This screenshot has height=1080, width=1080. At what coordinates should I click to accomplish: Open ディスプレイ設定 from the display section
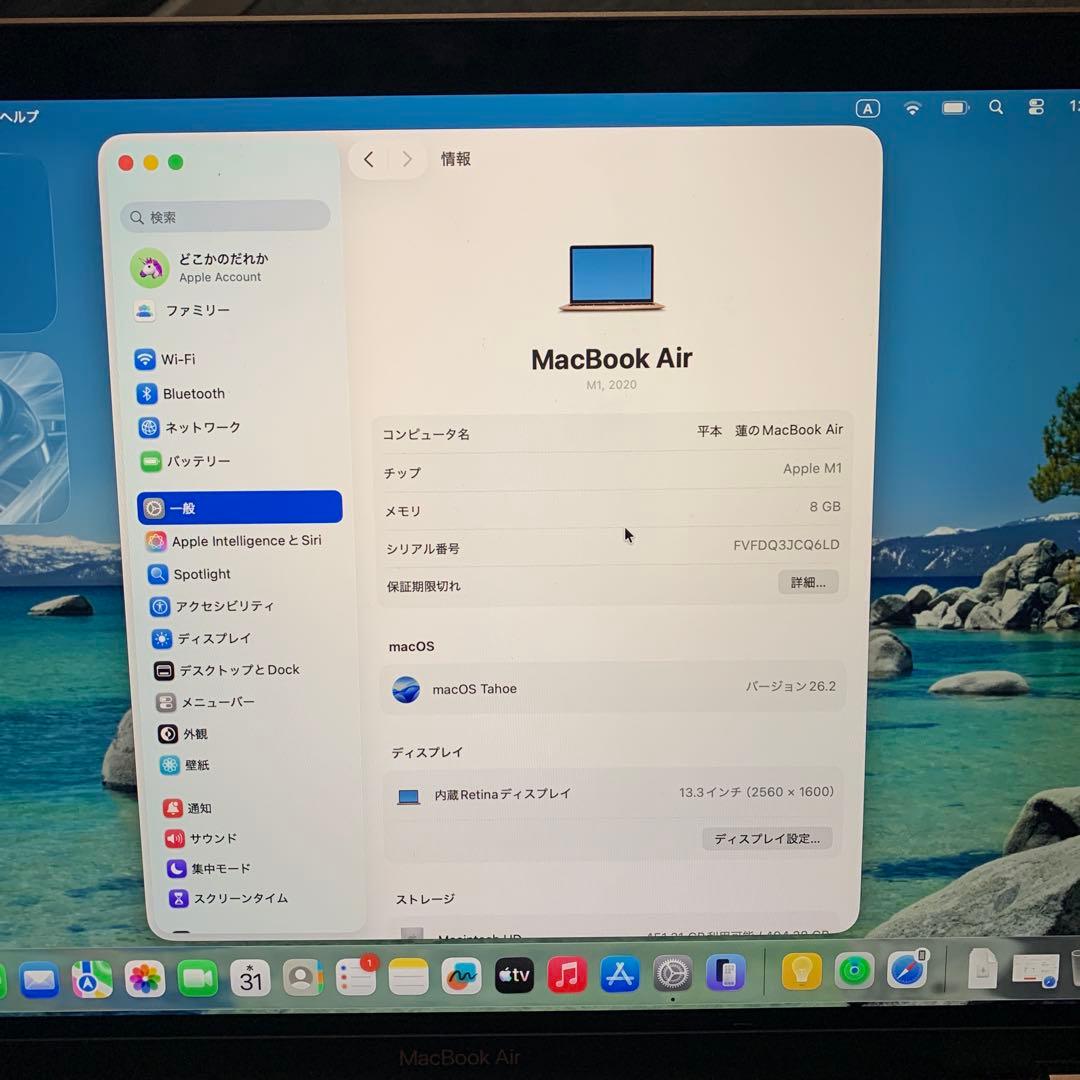[766, 838]
